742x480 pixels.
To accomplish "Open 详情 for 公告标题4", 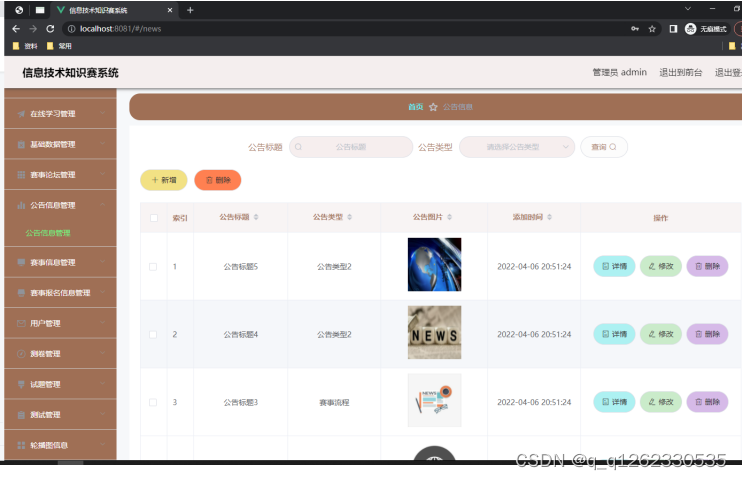I will pos(614,334).
